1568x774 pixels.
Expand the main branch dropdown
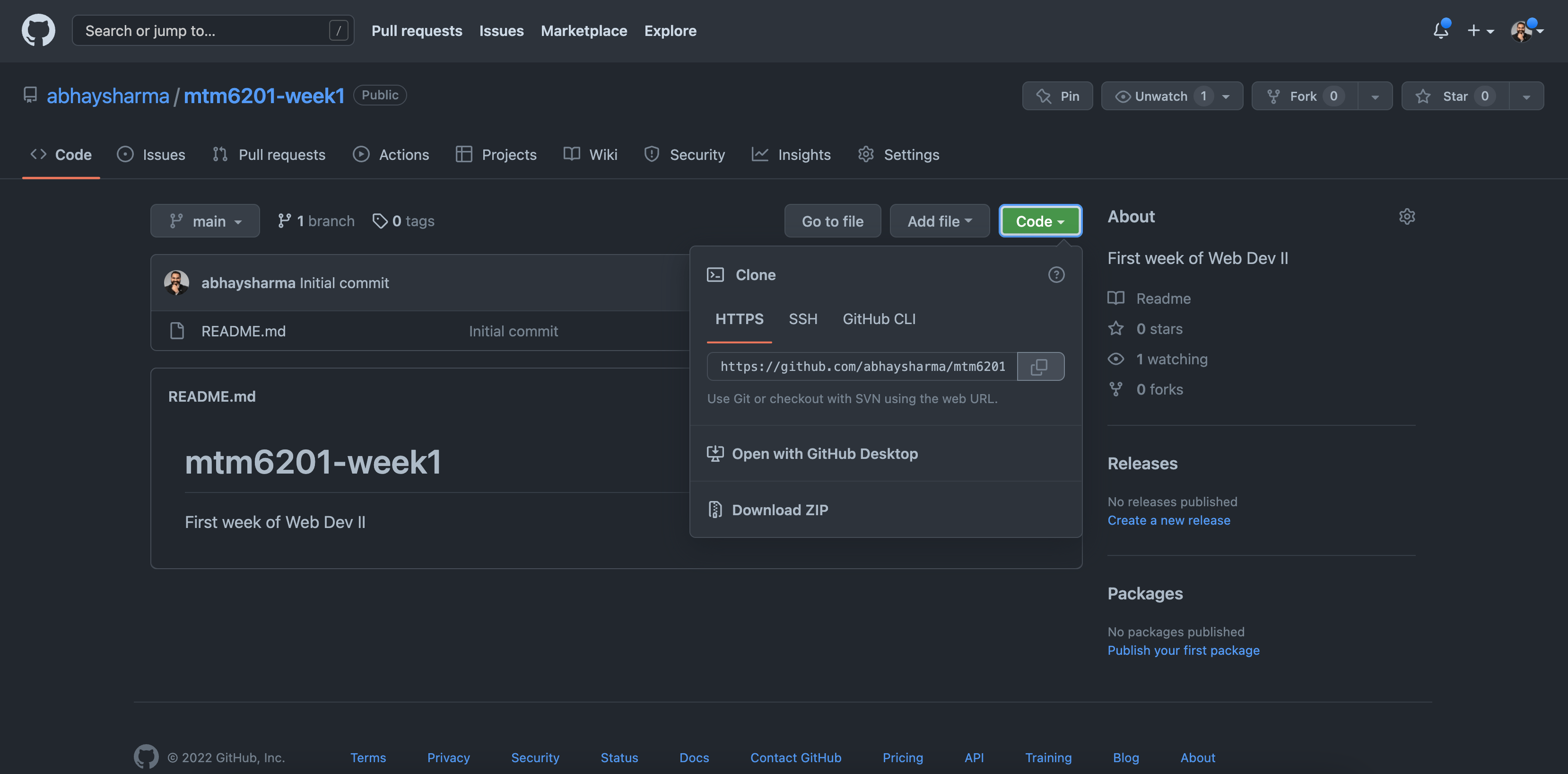pyautogui.click(x=205, y=221)
